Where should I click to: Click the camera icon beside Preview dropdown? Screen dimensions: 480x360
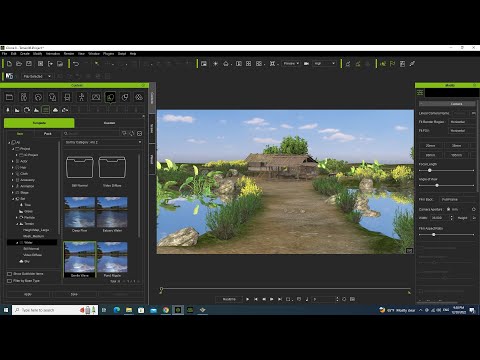tap(306, 63)
